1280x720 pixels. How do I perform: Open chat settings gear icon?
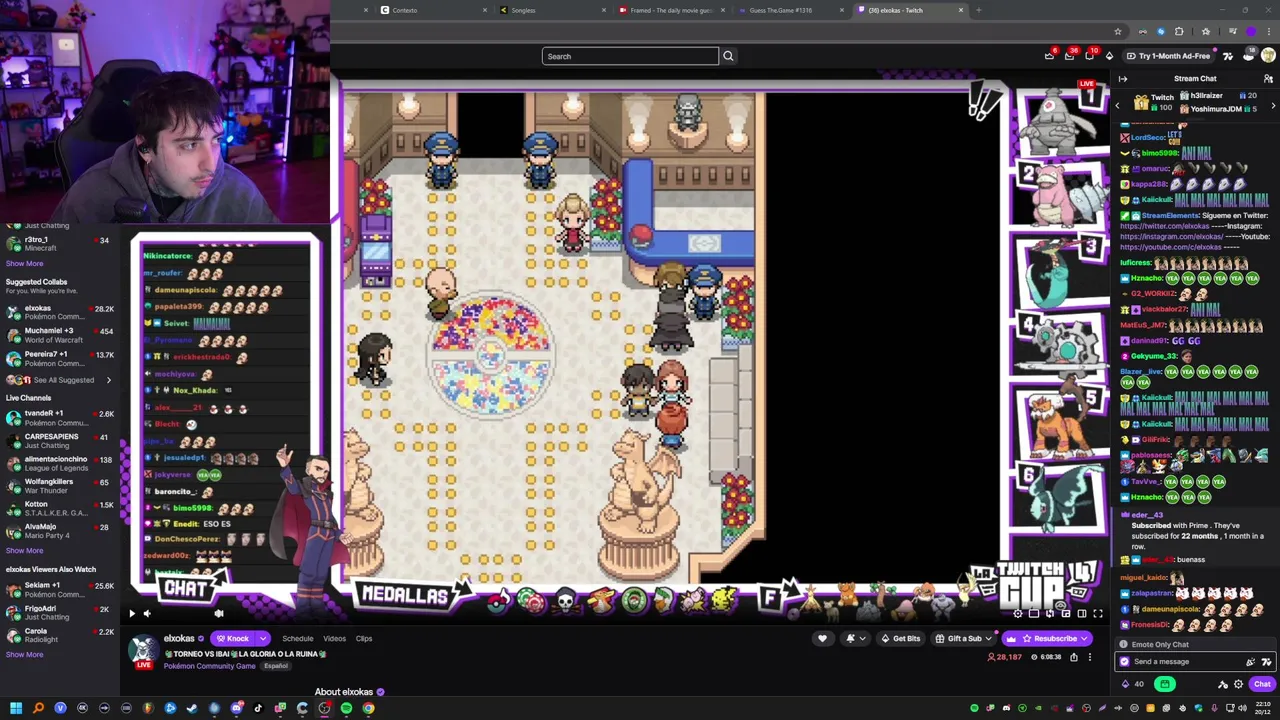(x=1238, y=684)
